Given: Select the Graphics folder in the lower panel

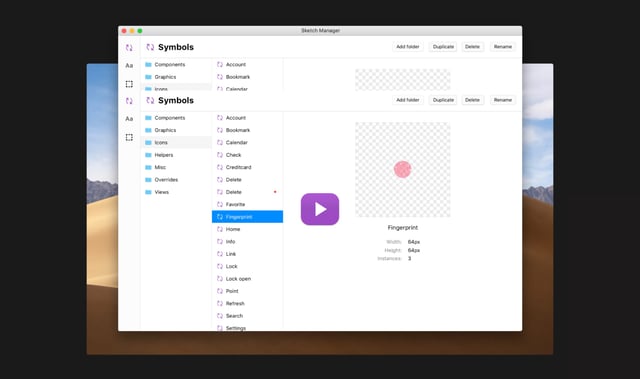Looking at the screenshot, I should pyautogui.click(x=176, y=130).
